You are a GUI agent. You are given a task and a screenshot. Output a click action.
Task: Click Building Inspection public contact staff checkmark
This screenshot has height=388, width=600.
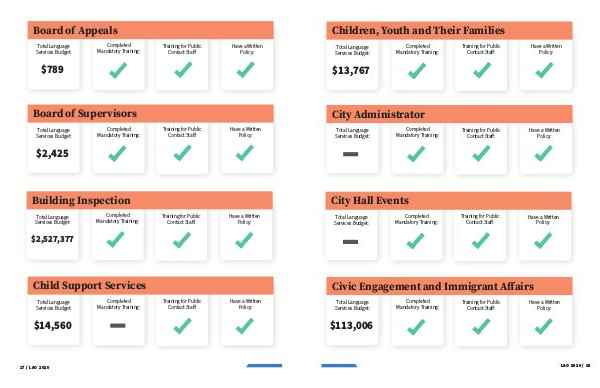tap(182, 240)
